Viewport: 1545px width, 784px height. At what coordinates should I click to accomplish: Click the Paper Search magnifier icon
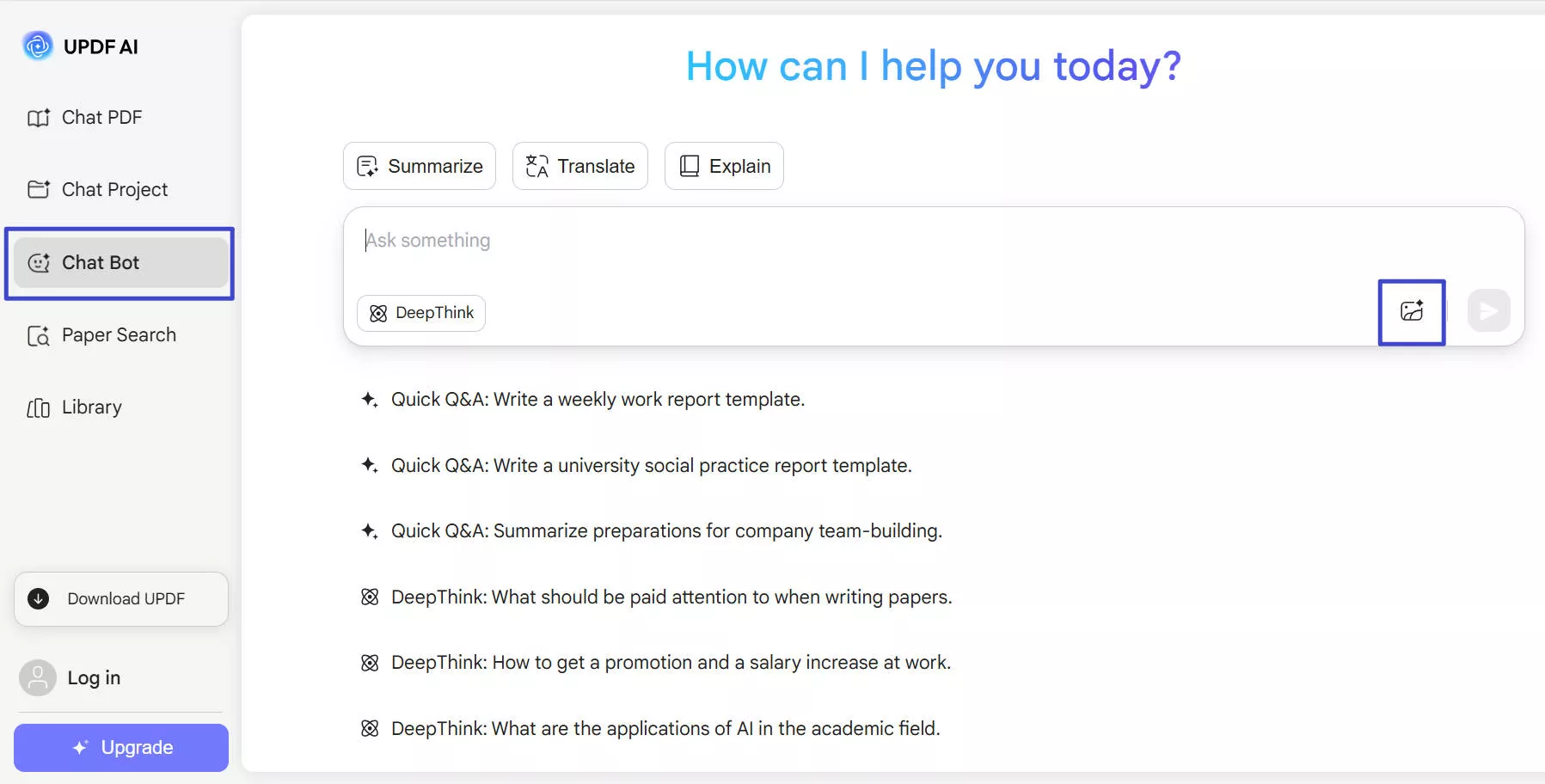39,335
